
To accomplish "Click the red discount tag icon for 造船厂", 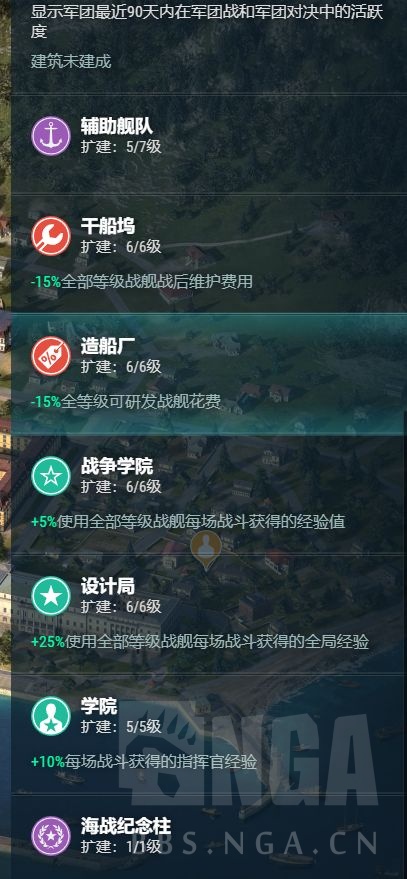I will point(51,355).
